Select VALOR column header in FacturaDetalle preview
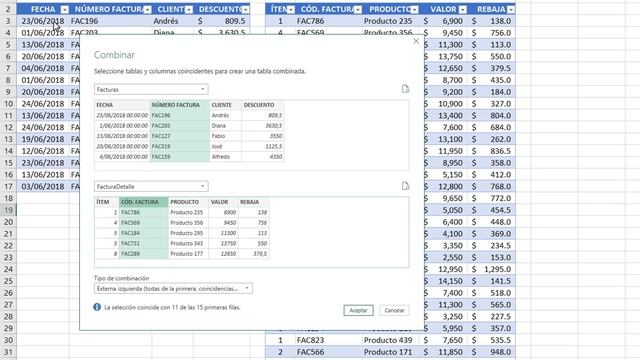The height and width of the screenshot is (360, 640). point(223,202)
